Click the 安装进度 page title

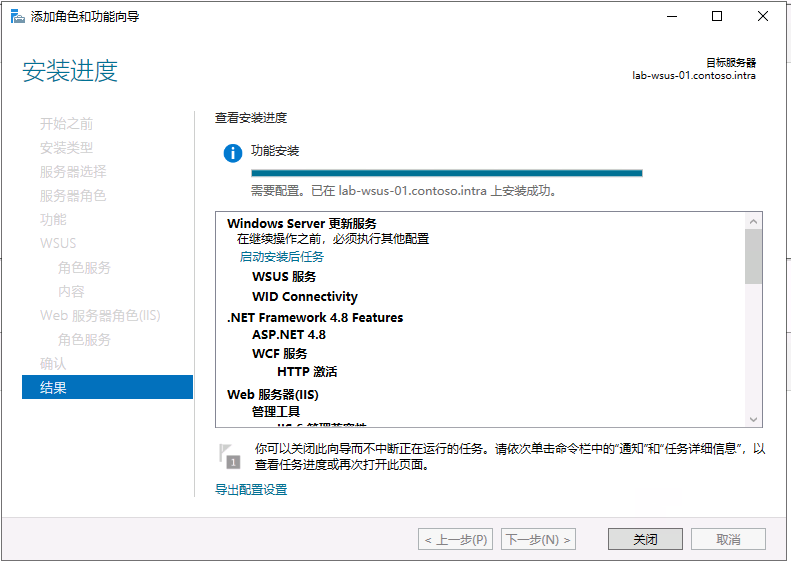click(70, 70)
